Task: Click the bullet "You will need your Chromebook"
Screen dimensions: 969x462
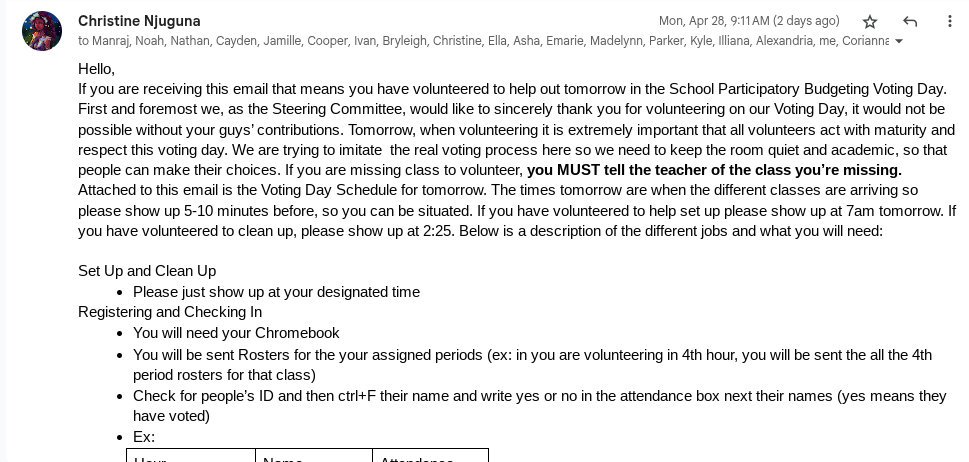Action: point(236,333)
